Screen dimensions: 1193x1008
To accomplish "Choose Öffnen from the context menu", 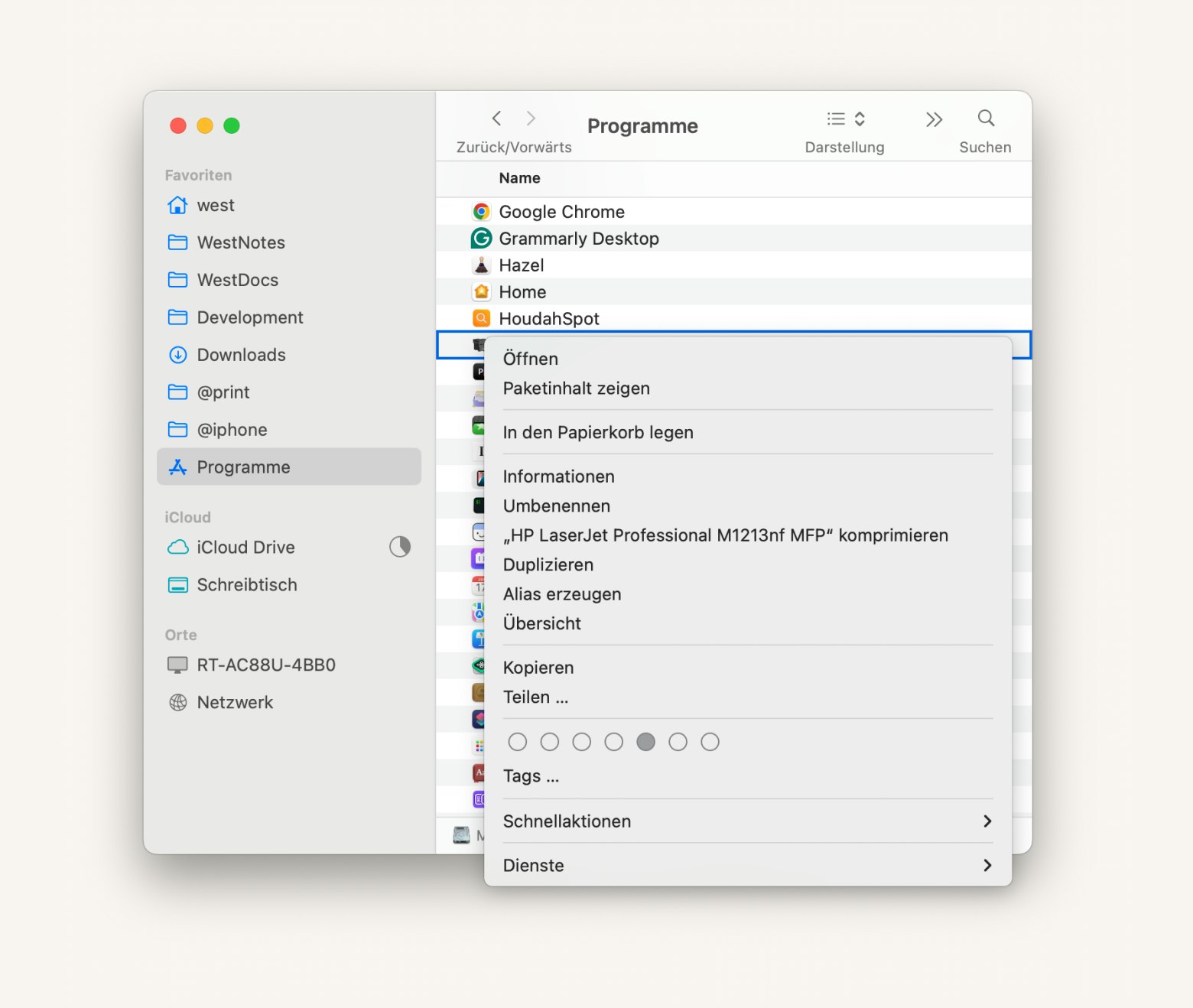I will click(x=748, y=359).
